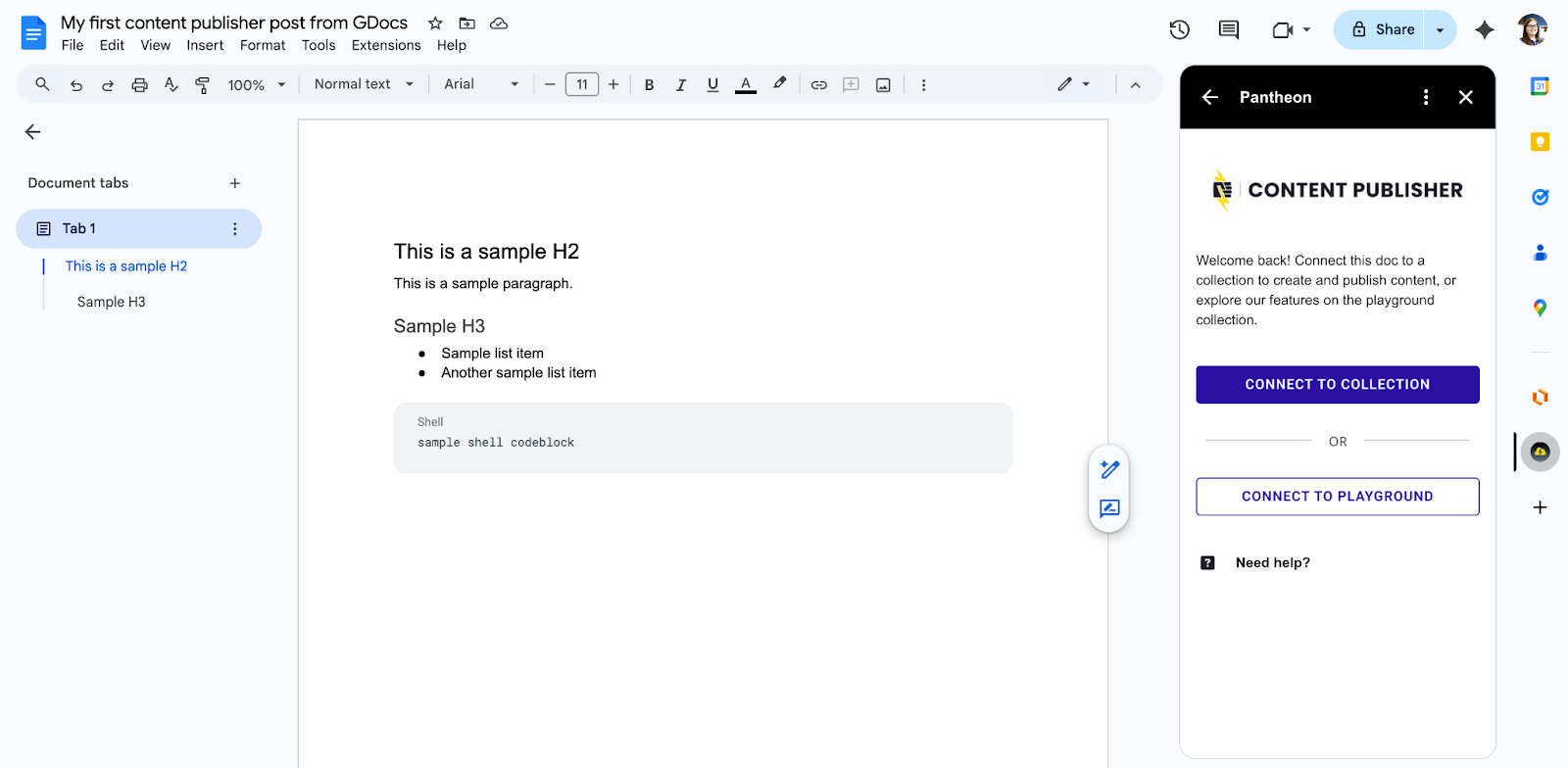1568x768 pixels.
Task: Toggle underline formatting
Action: click(x=712, y=85)
